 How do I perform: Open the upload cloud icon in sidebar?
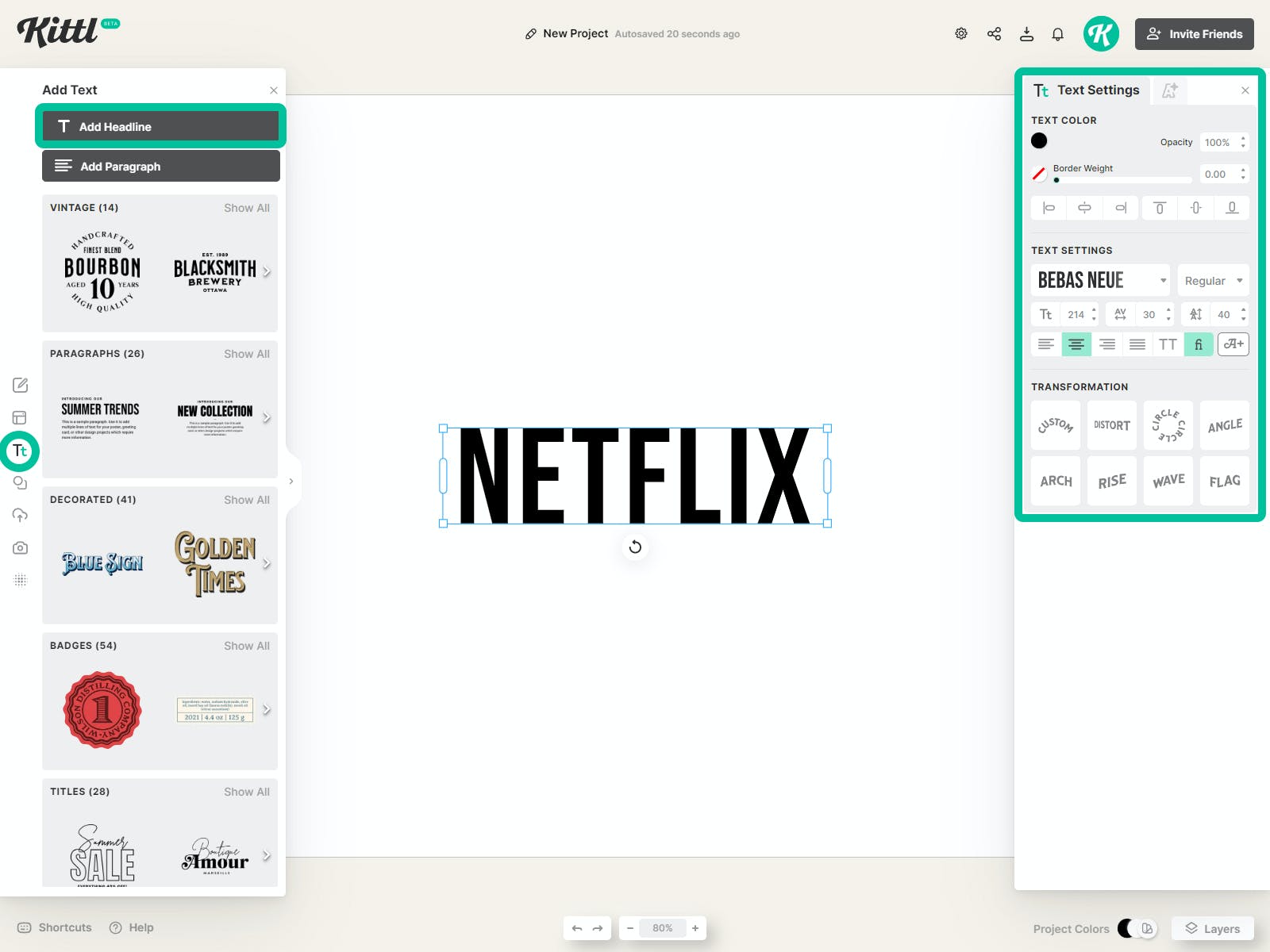tap(20, 516)
